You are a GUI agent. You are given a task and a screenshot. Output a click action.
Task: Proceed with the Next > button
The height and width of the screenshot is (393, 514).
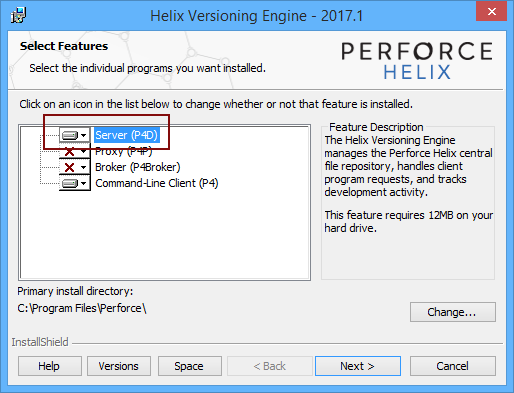(358, 366)
